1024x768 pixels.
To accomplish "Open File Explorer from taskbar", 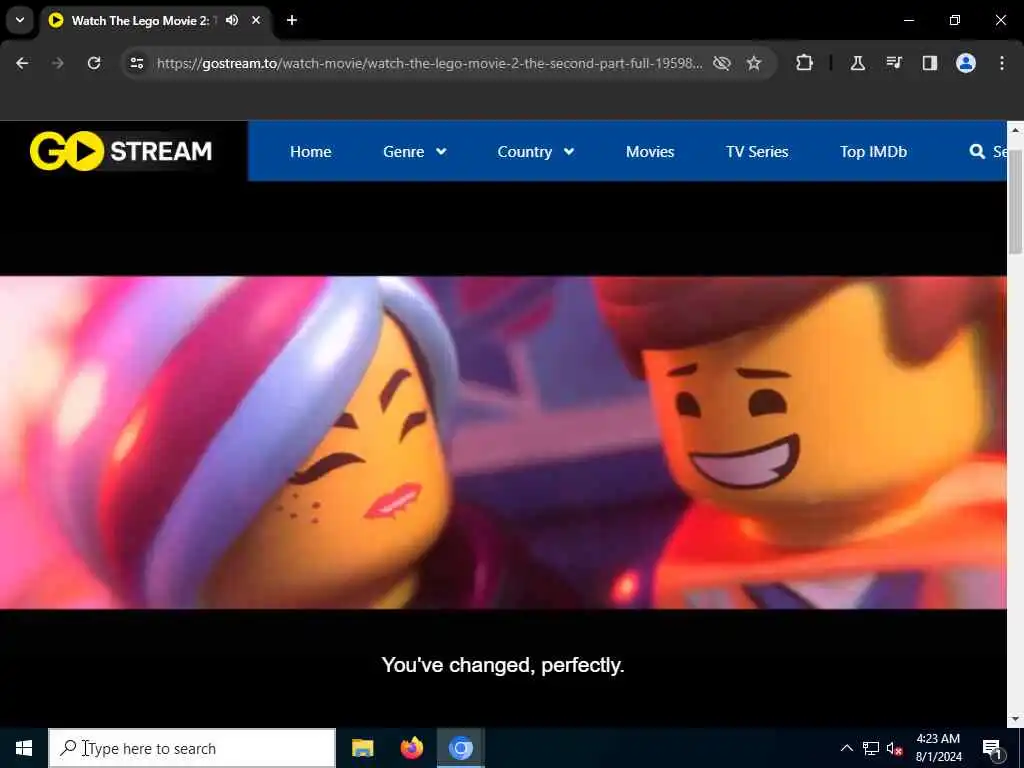I will pos(362,748).
